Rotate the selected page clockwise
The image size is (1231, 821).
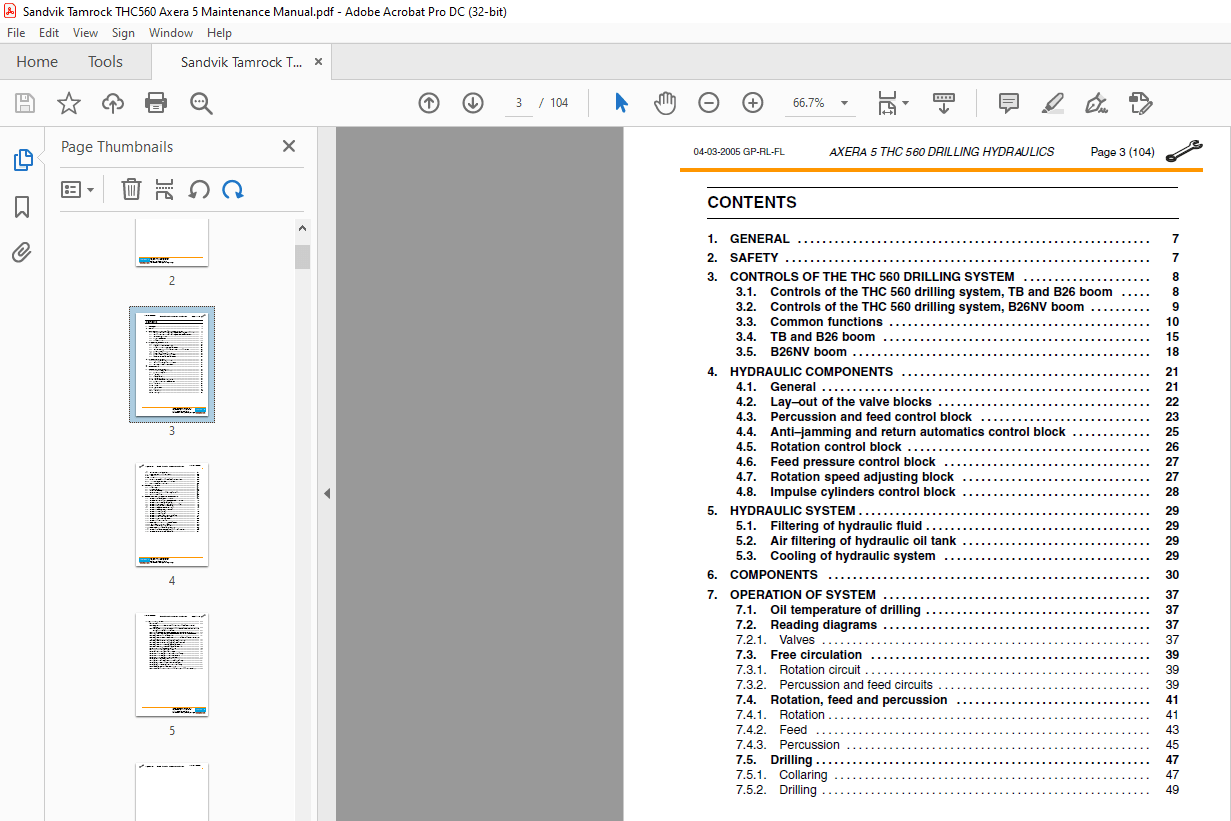232,189
